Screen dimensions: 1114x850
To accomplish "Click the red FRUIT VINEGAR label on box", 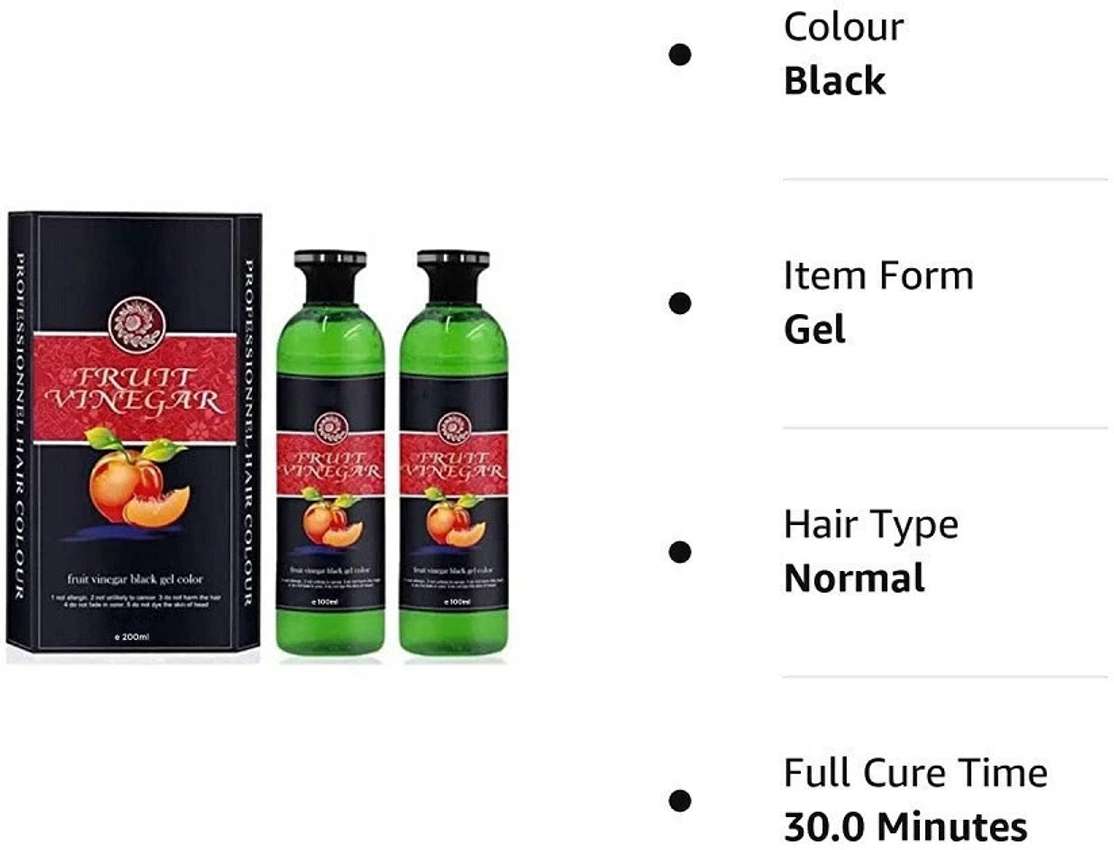I will (135, 388).
